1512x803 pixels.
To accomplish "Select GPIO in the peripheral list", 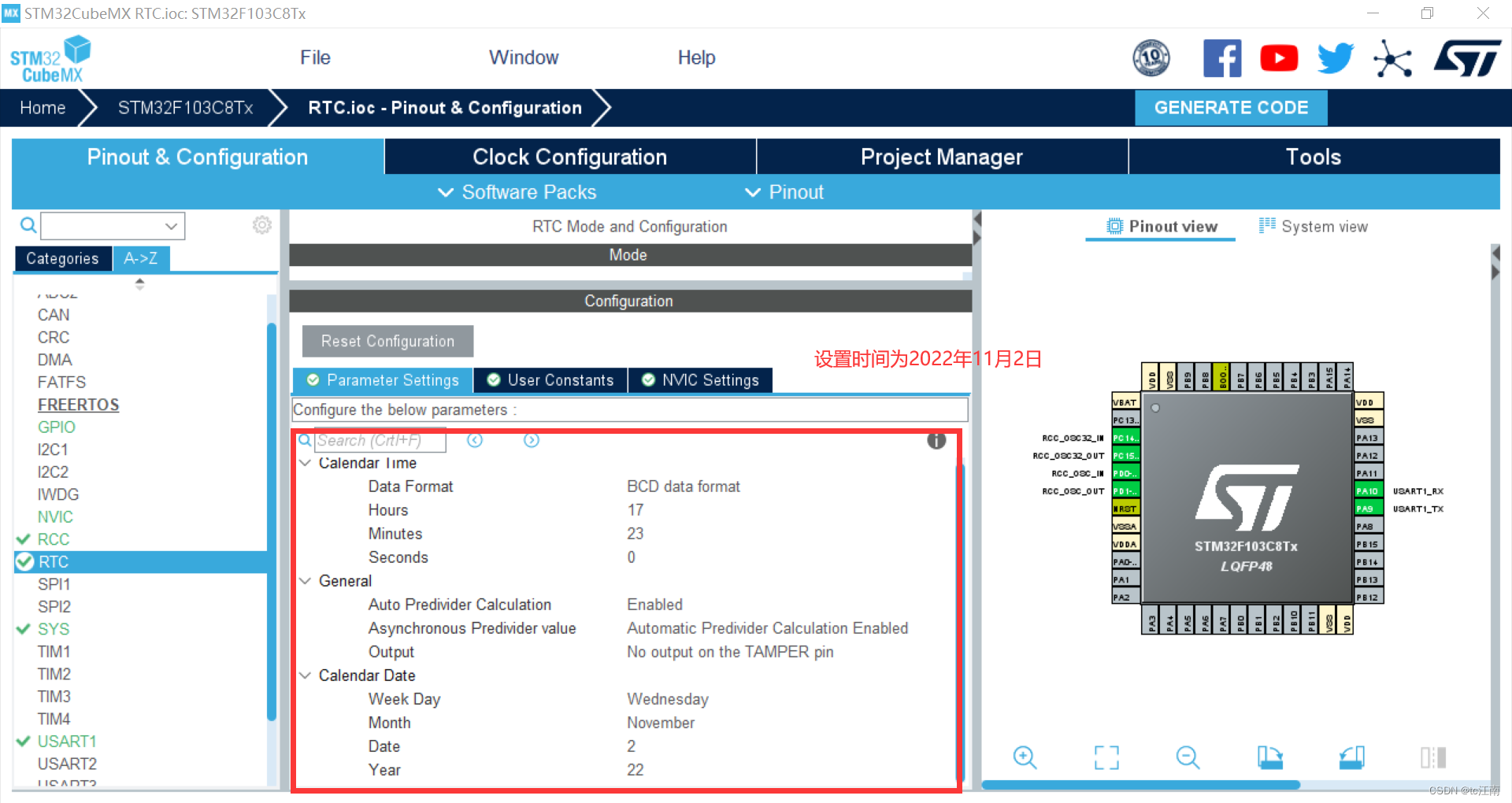I will (57, 427).
